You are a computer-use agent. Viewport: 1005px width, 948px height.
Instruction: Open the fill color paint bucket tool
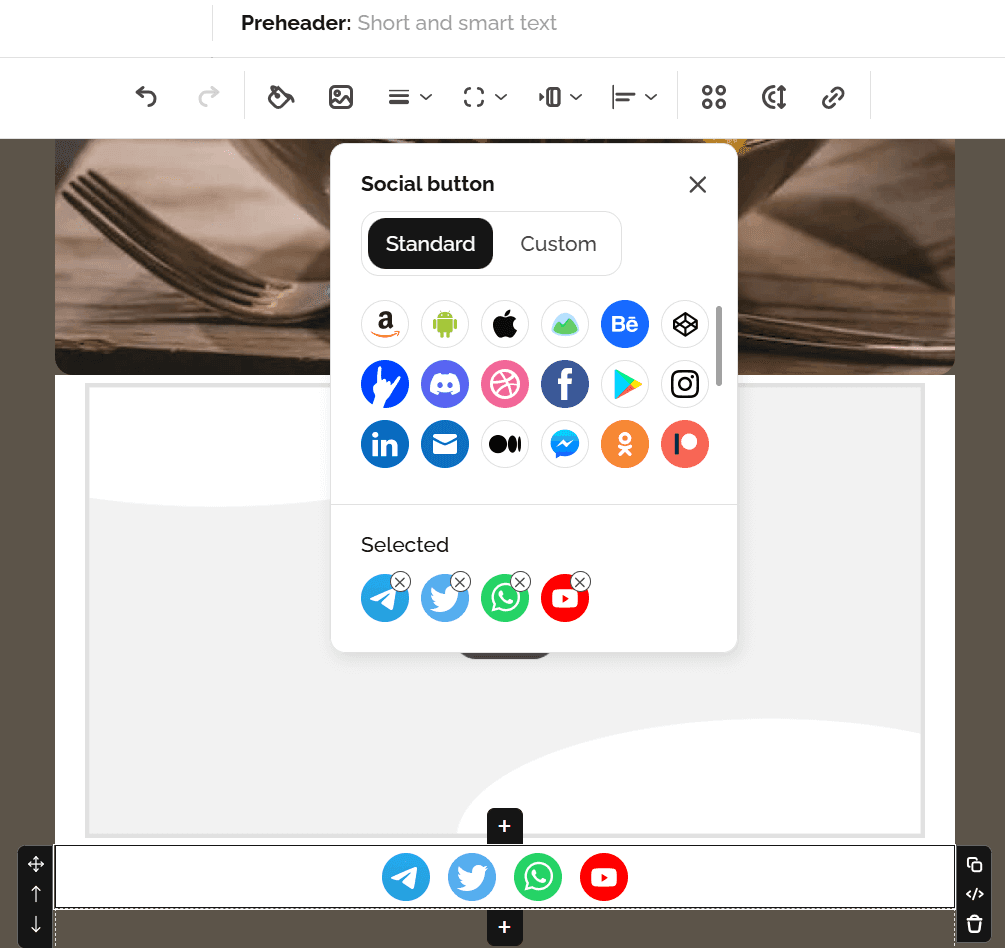pos(281,97)
